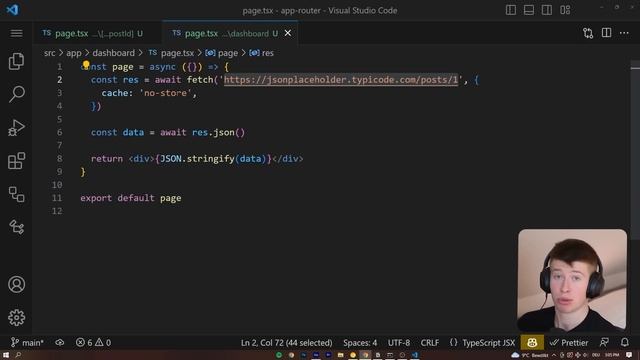640x360 pixels.
Task: Click the feedback icon in the status bar
Action: pos(604,342)
